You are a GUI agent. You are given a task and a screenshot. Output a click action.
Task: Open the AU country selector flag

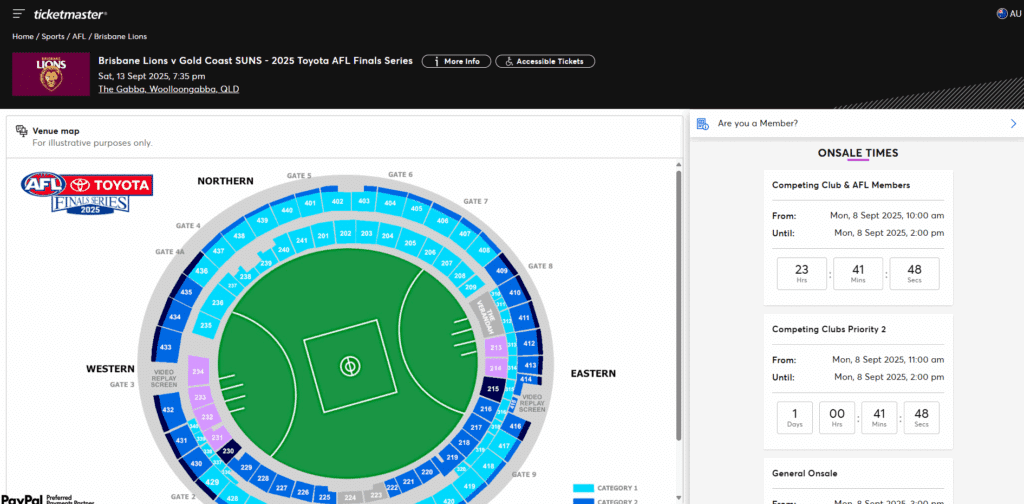point(1002,14)
